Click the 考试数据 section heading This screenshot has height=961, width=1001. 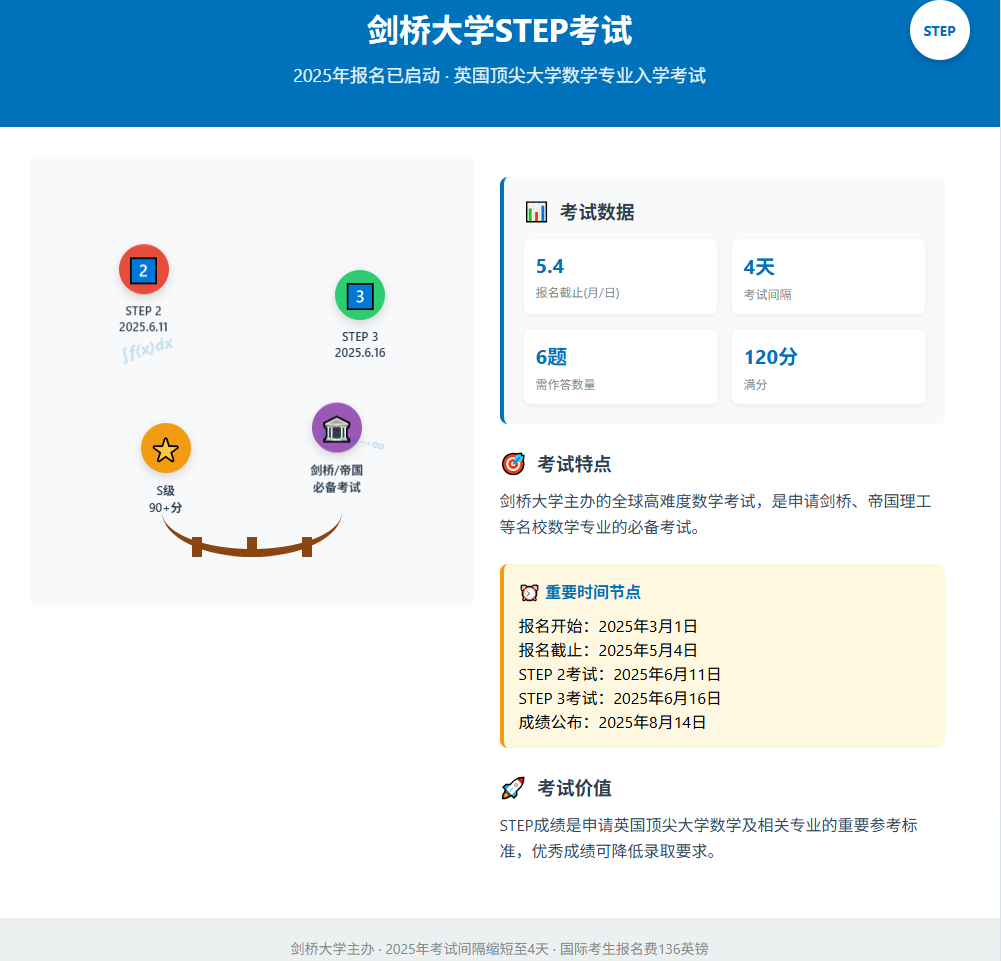[597, 212]
